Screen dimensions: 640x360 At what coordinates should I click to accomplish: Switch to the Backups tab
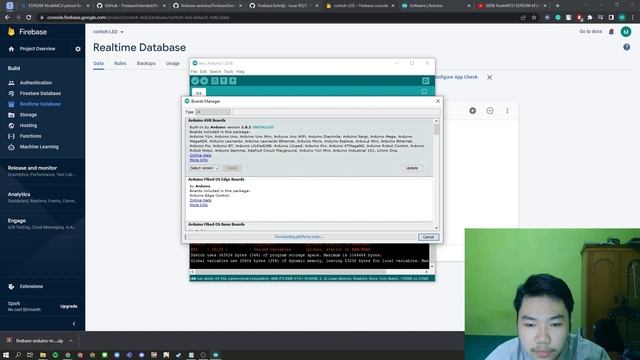click(146, 64)
